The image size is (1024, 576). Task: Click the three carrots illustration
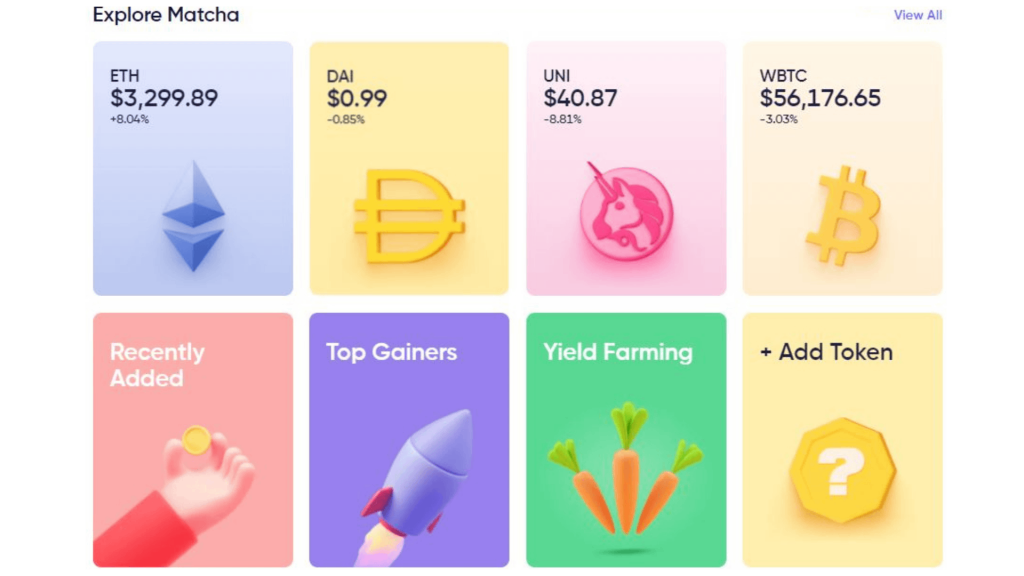pos(626,468)
